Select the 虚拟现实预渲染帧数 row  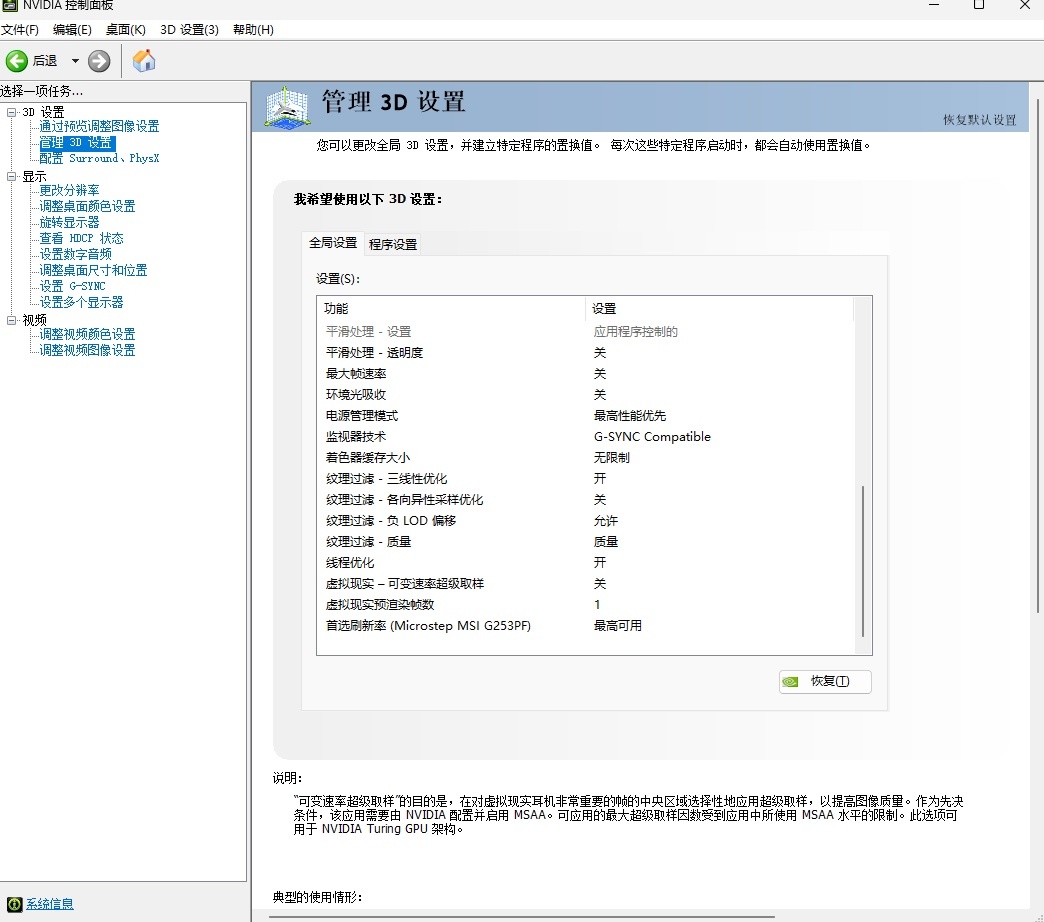coord(586,604)
